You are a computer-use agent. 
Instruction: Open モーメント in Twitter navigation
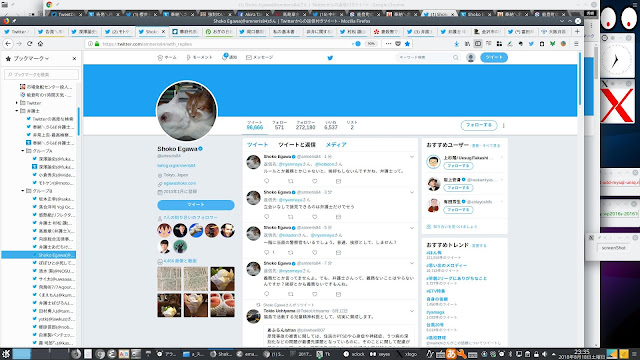(x=199, y=58)
